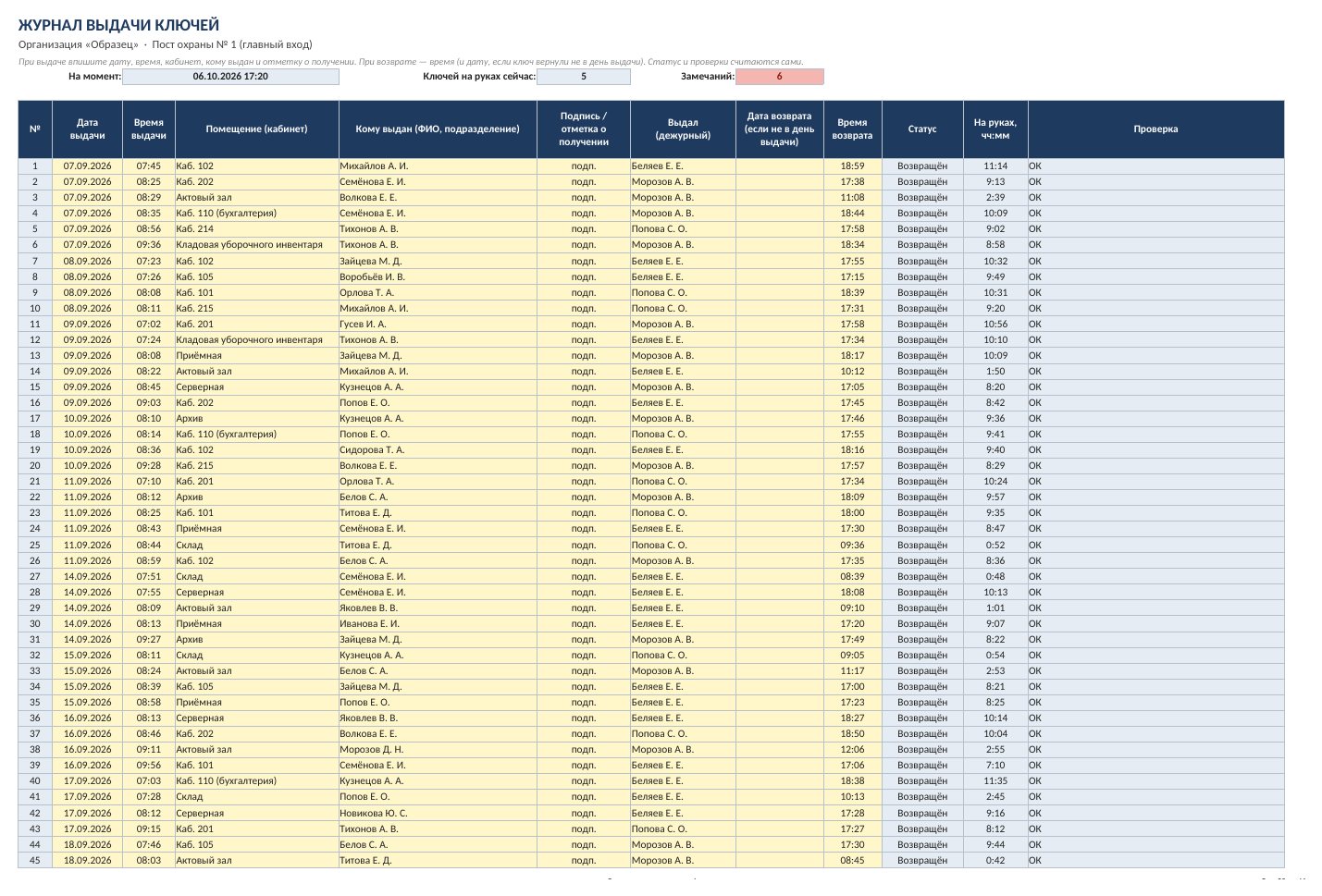Image resolution: width=1322 pixels, height=896 pixels.
Task: Select «Серверная» cell in row 15
Action: (257, 387)
